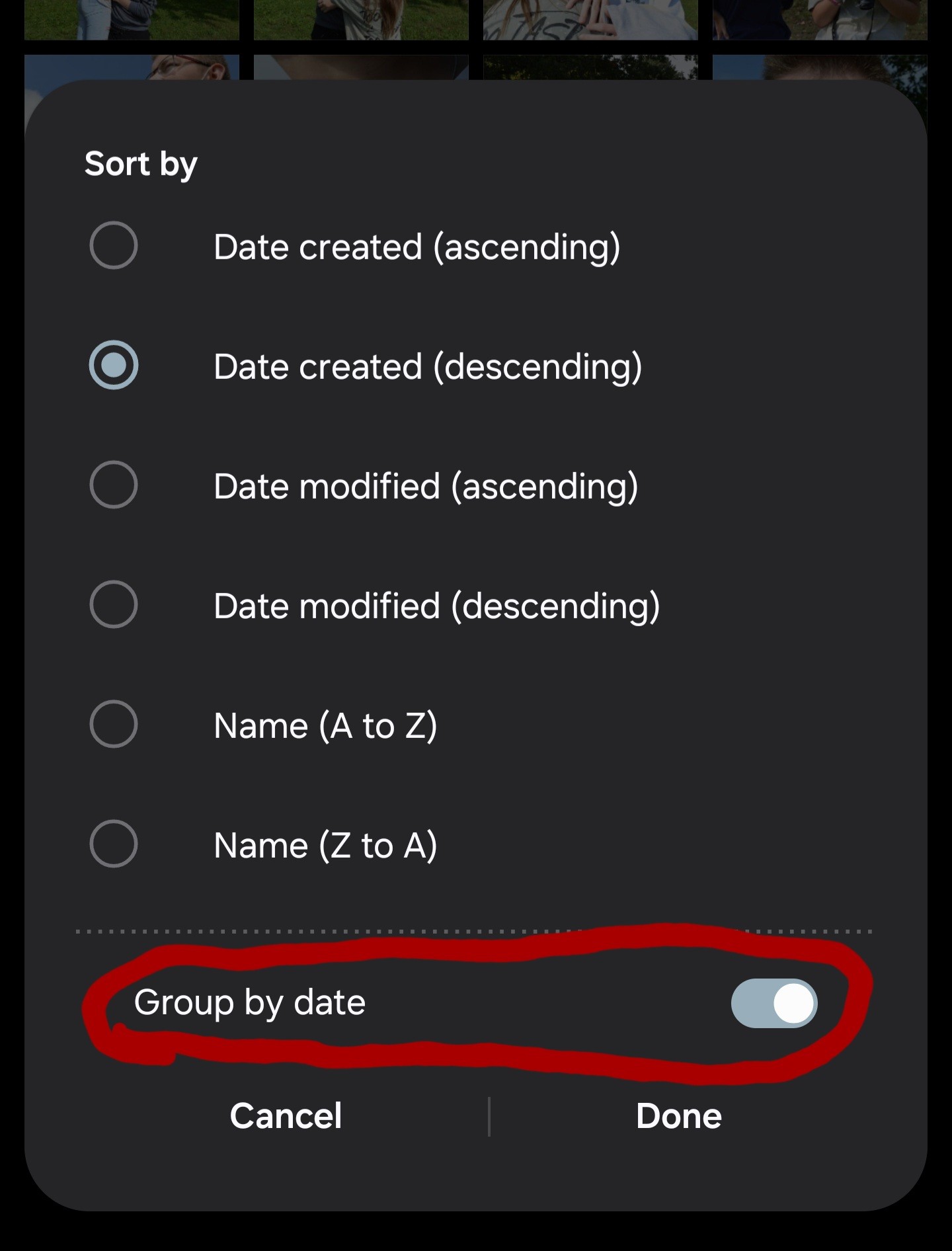Select the Date modified (descending) radio button
952x1251 pixels.
click(x=114, y=604)
